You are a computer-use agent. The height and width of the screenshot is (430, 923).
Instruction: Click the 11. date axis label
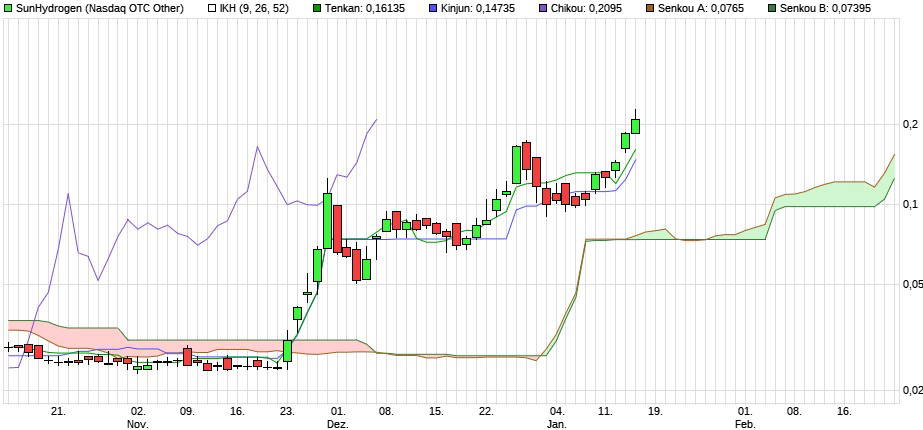(606, 412)
